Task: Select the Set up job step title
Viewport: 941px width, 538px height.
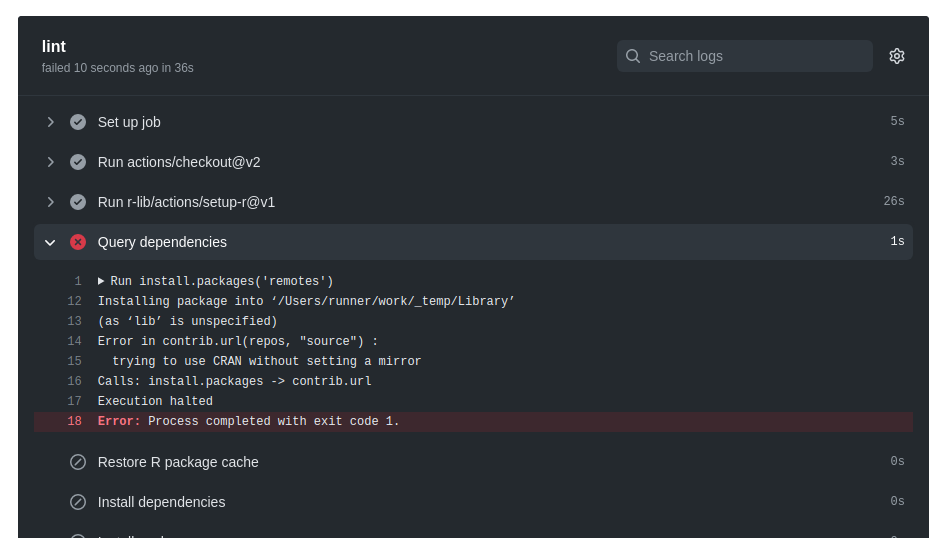Action: coord(129,122)
